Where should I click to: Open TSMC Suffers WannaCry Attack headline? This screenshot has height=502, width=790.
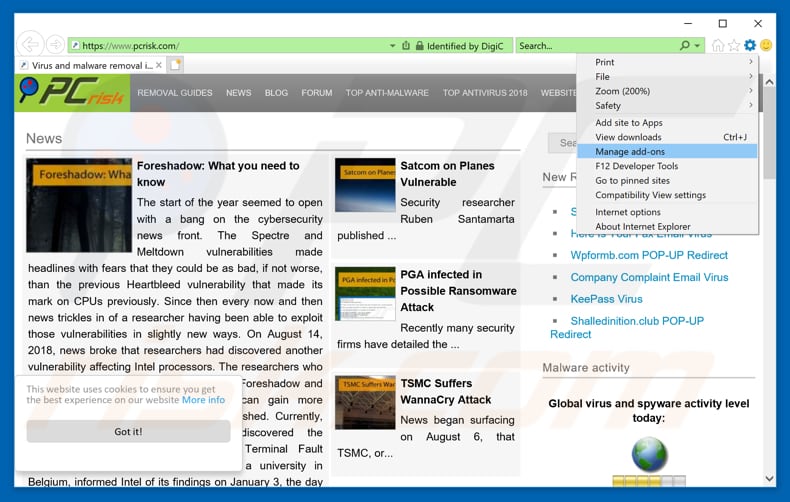pyautogui.click(x=446, y=392)
